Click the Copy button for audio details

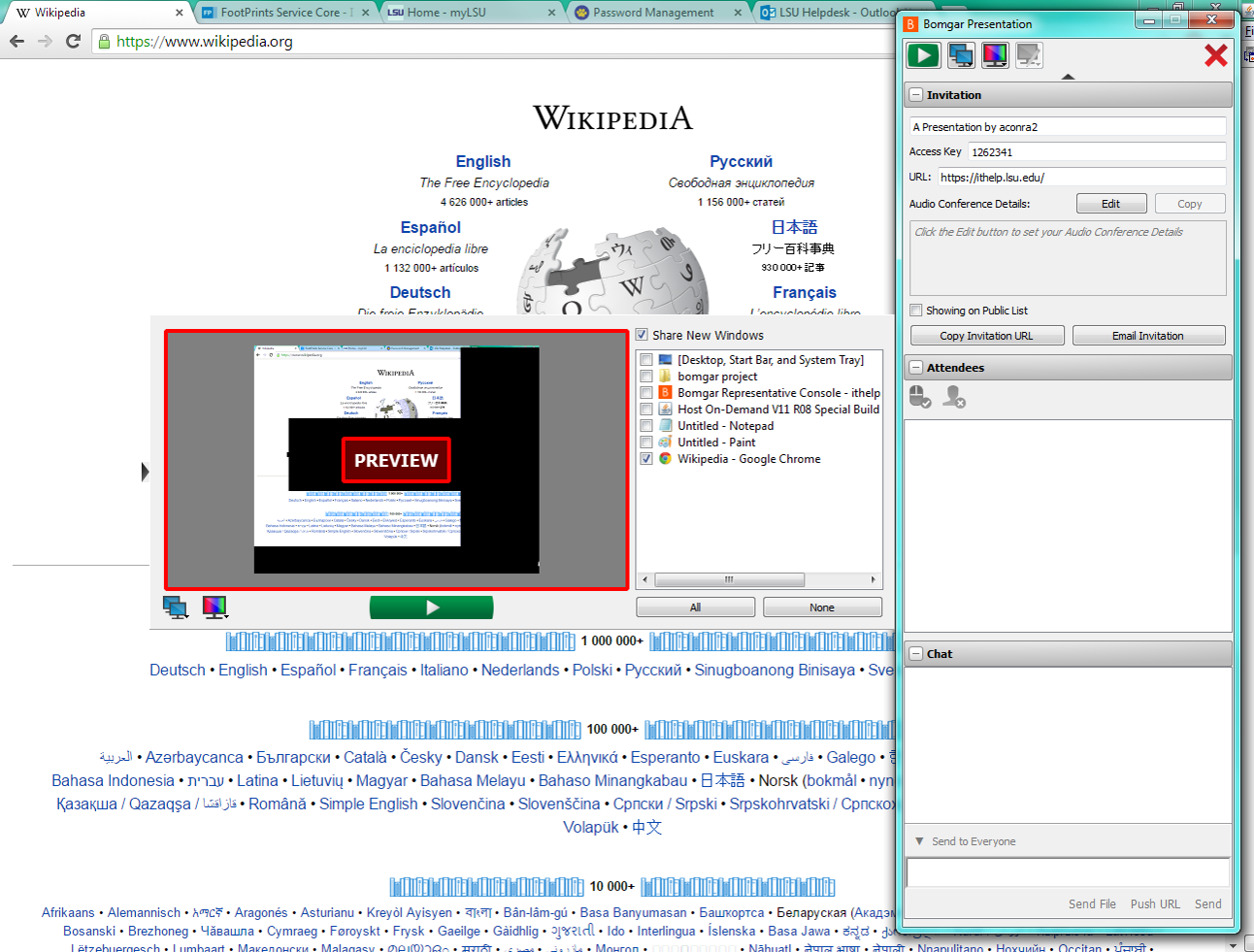tap(1190, 204)
